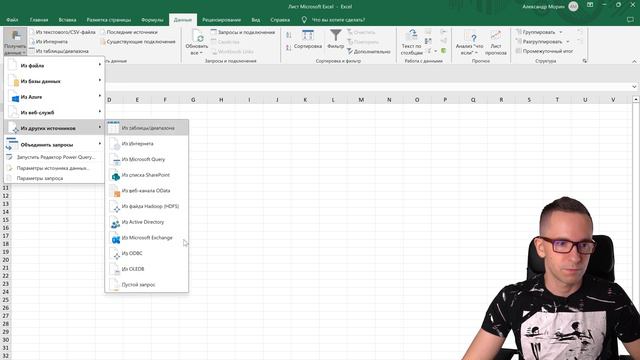Sort ascending with A-Z icon

click(x=289, y=36)
